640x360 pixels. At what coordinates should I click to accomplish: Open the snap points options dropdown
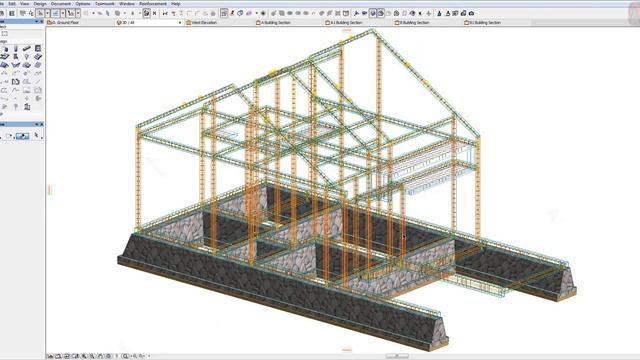pos(78,13)
